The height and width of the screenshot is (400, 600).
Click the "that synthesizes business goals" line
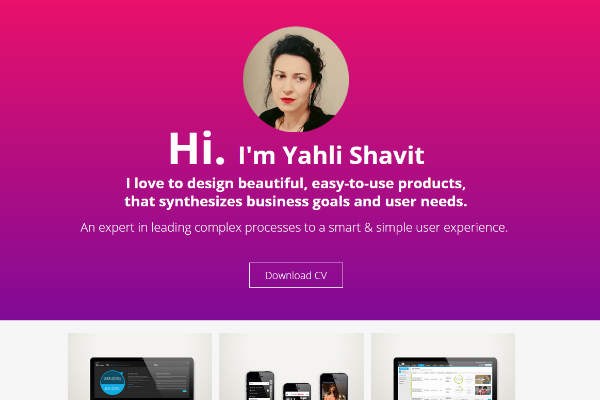click(296, 201)
